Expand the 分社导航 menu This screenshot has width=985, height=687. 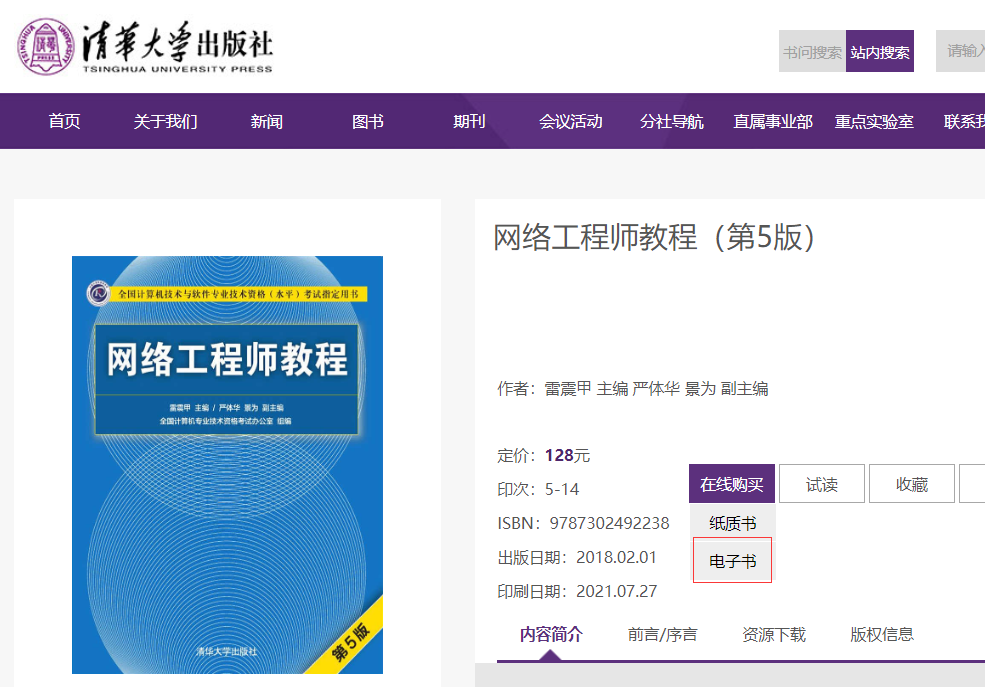[672, 121]
